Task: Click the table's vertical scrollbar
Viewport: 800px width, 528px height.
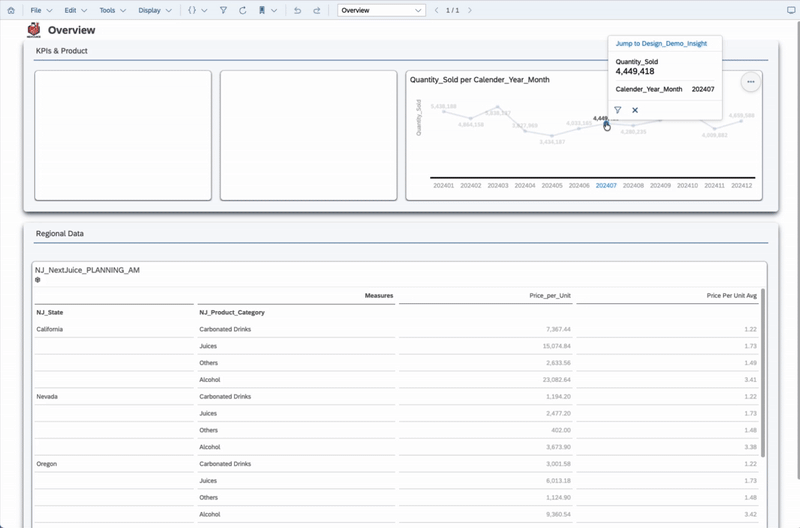Action: pyautogui.click(x=763, y=373)
